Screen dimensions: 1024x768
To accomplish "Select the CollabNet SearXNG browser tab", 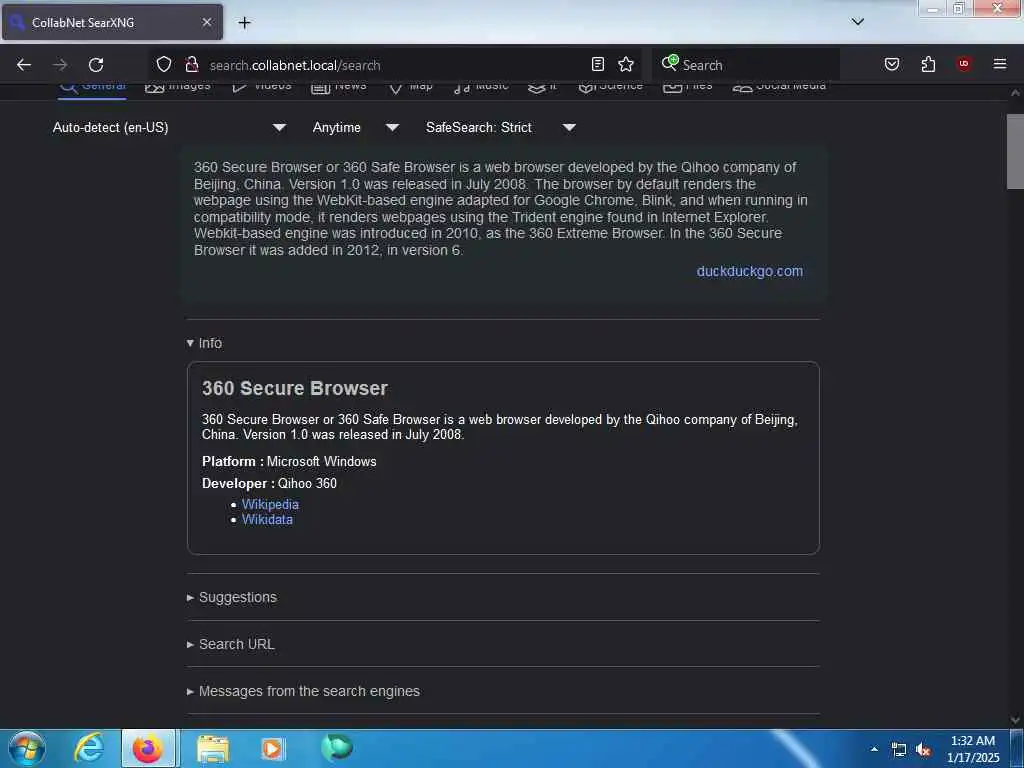I will (x=112, y=22).
